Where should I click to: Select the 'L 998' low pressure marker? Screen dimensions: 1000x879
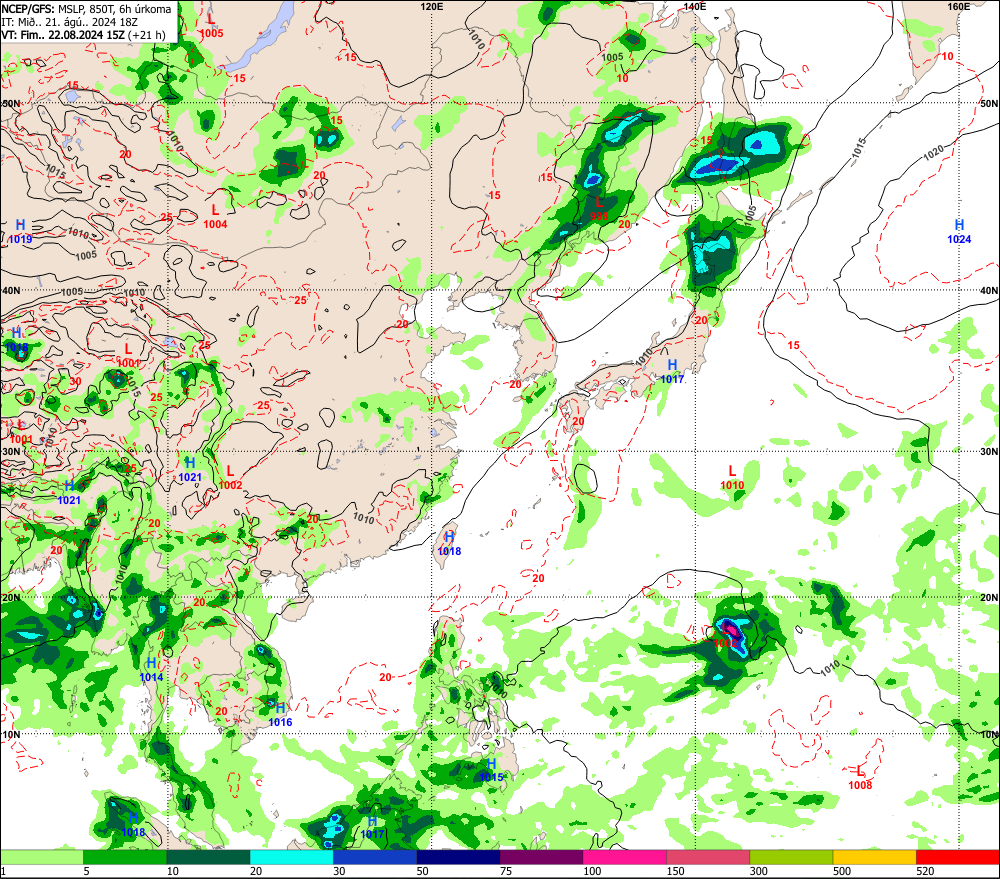coord(599,209)
